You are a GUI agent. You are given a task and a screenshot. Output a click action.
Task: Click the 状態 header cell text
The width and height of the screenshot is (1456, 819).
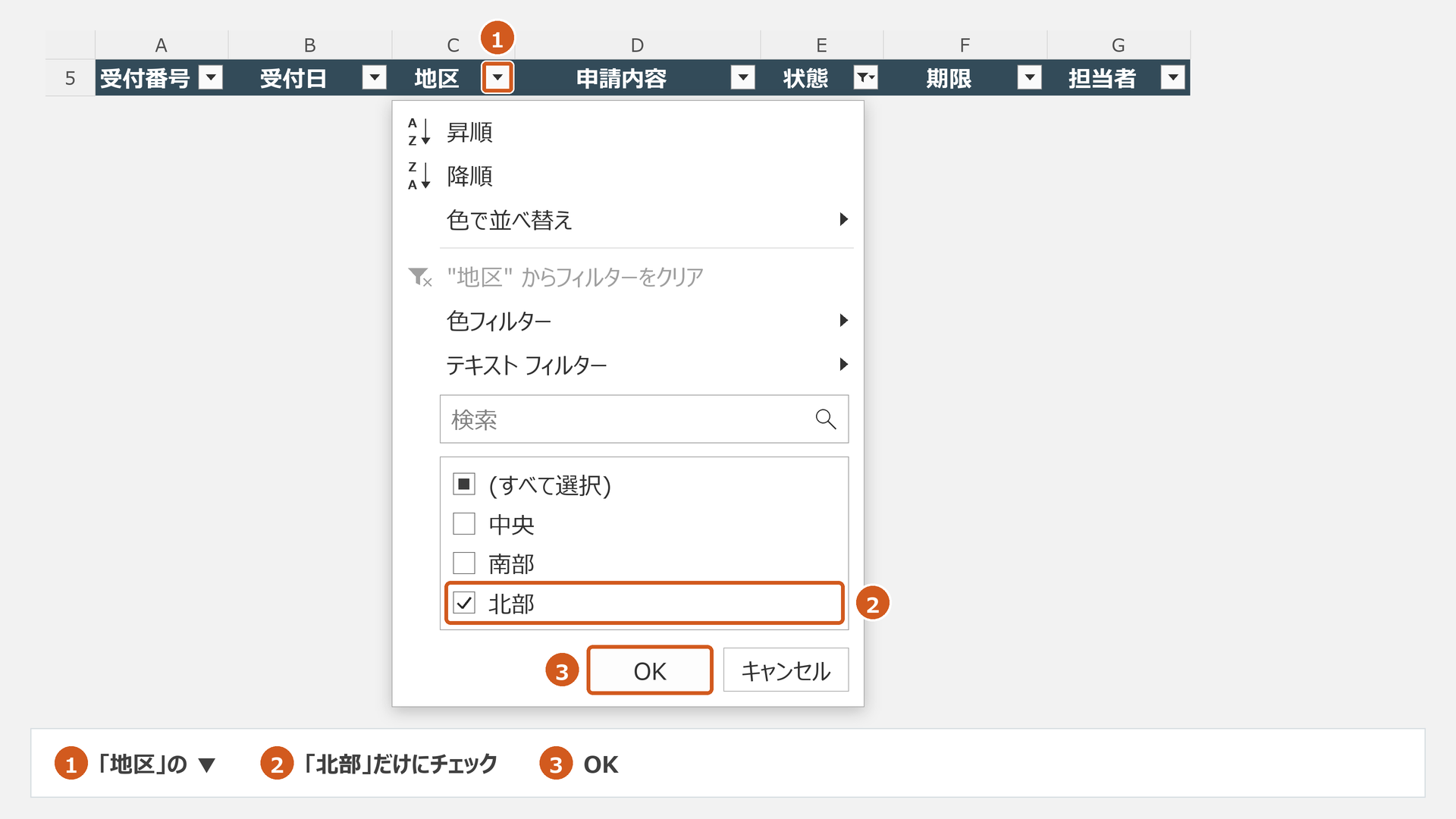806,78
